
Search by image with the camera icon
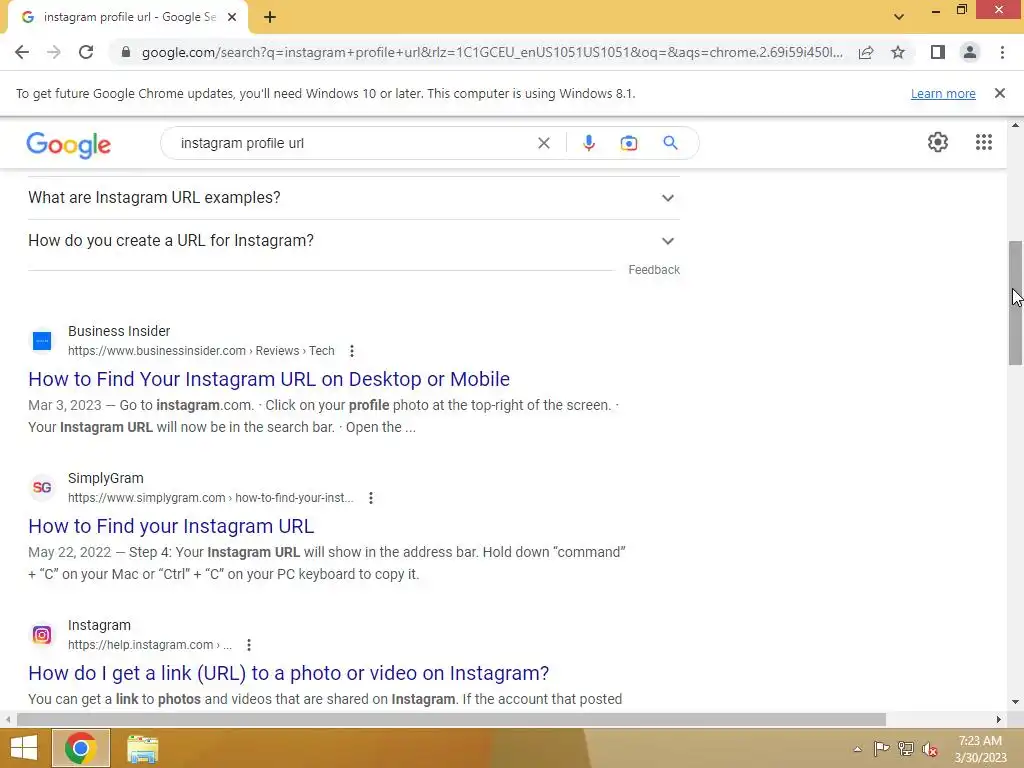pyautogui.click(x=628, y=143)
